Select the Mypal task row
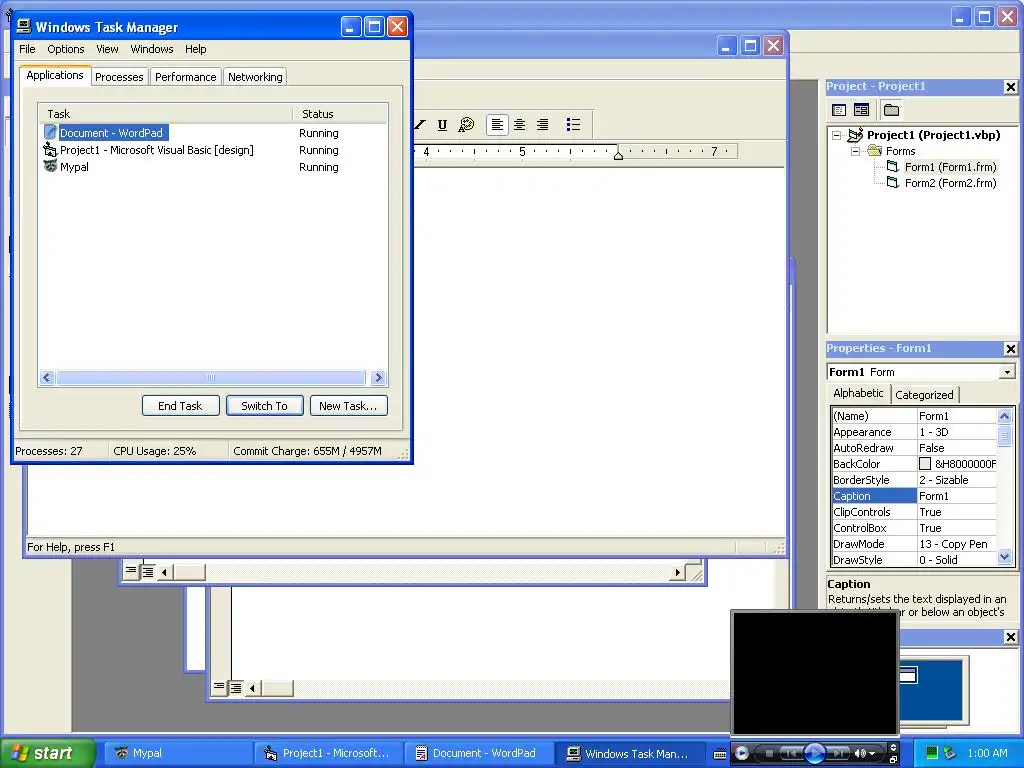This screenshot has height=768, width=1024. coord(212,167)
